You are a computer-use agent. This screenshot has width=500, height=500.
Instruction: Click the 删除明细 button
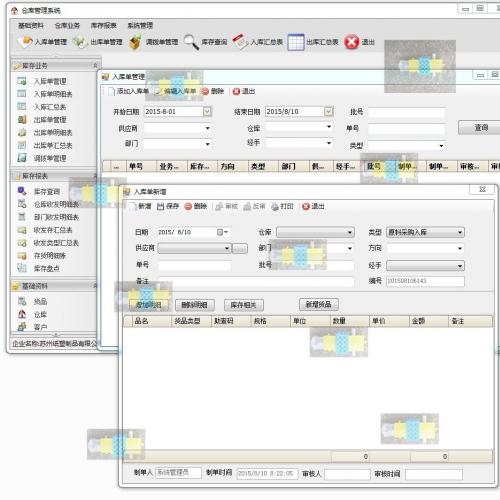click(195, 305)
